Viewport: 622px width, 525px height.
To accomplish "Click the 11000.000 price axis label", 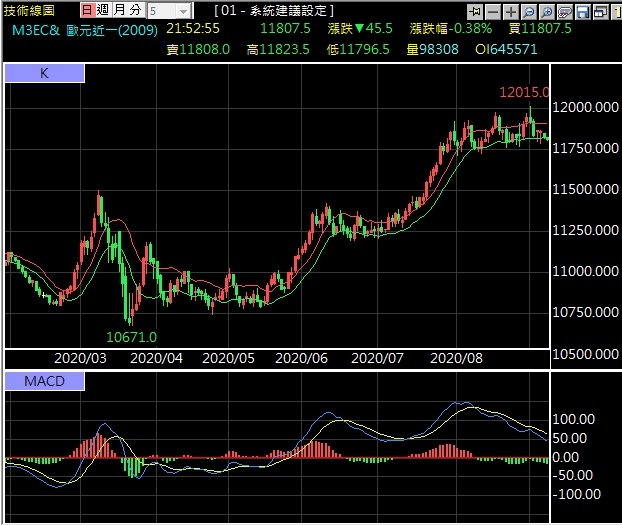I will click(586, 271).
